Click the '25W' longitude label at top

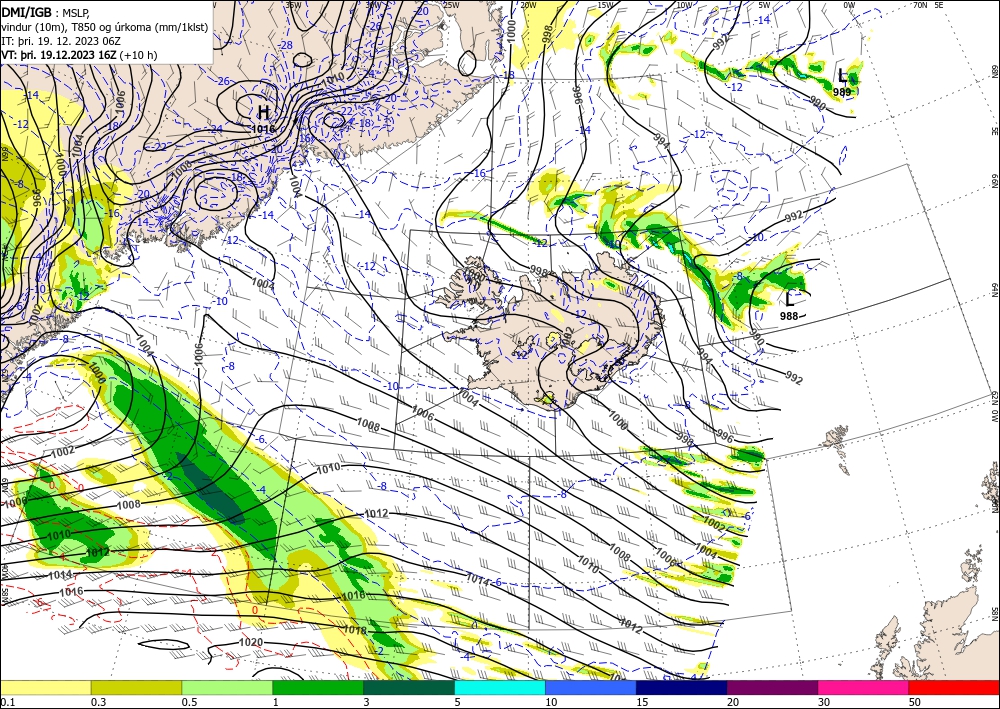tap(451, 5)
